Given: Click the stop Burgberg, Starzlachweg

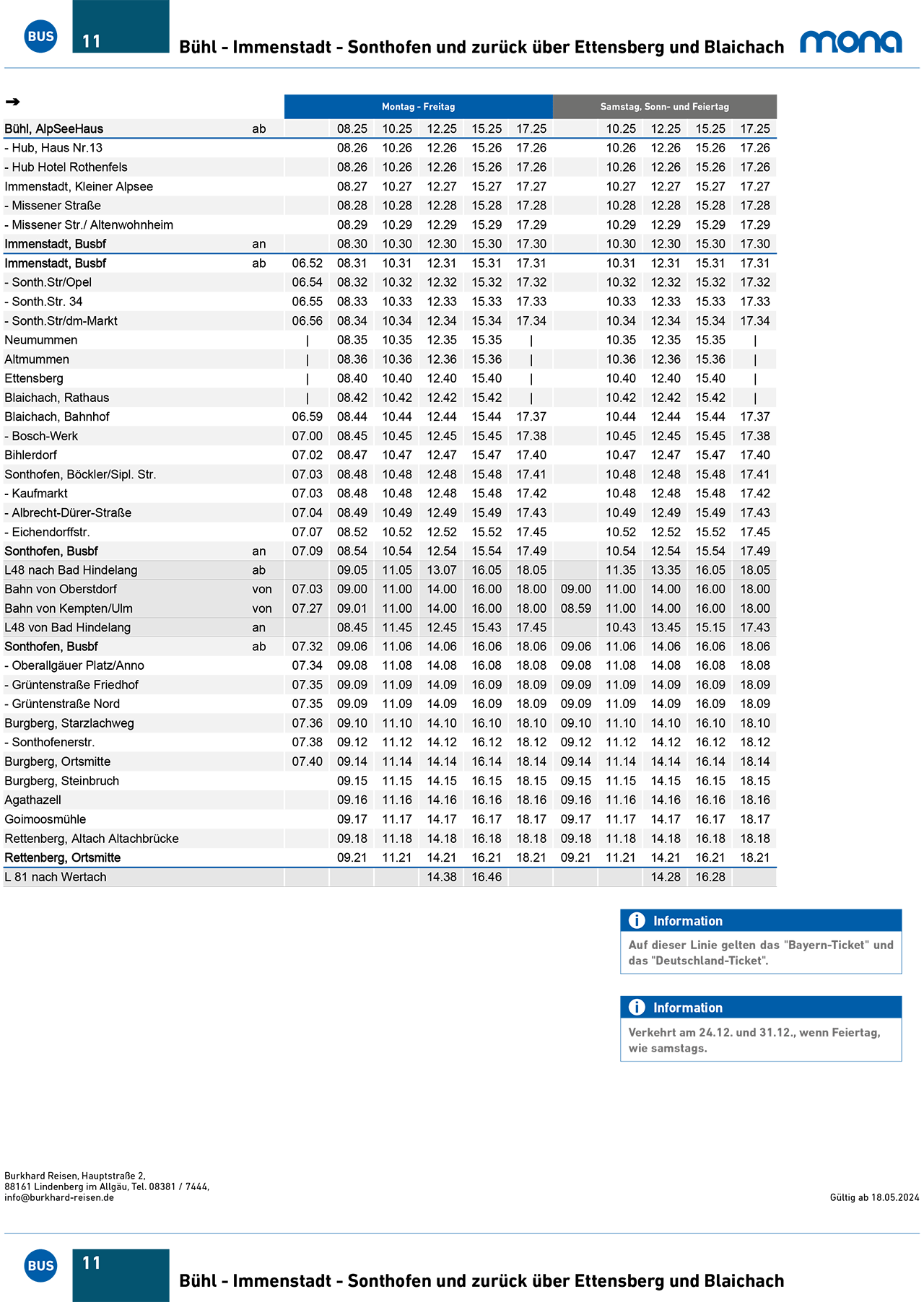Looking at the screenshot, I should coord(69,722).
